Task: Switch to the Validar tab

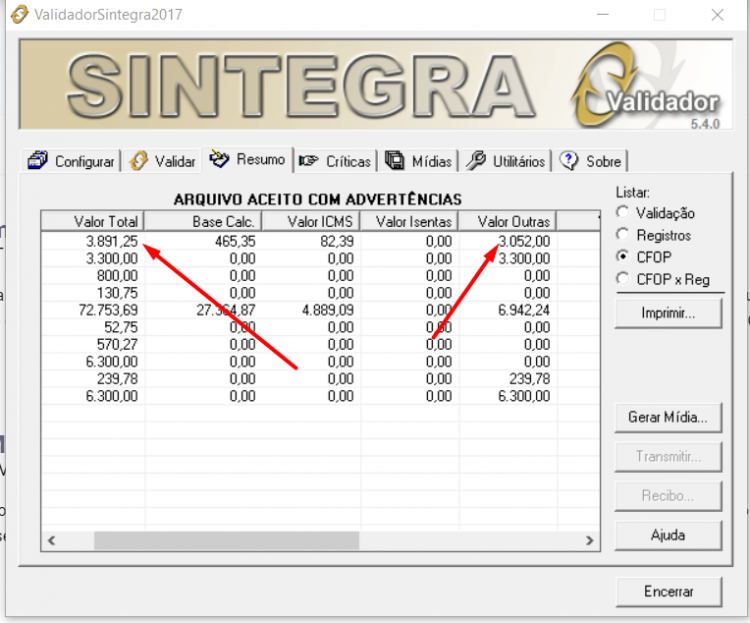Action: click(163, 161)
